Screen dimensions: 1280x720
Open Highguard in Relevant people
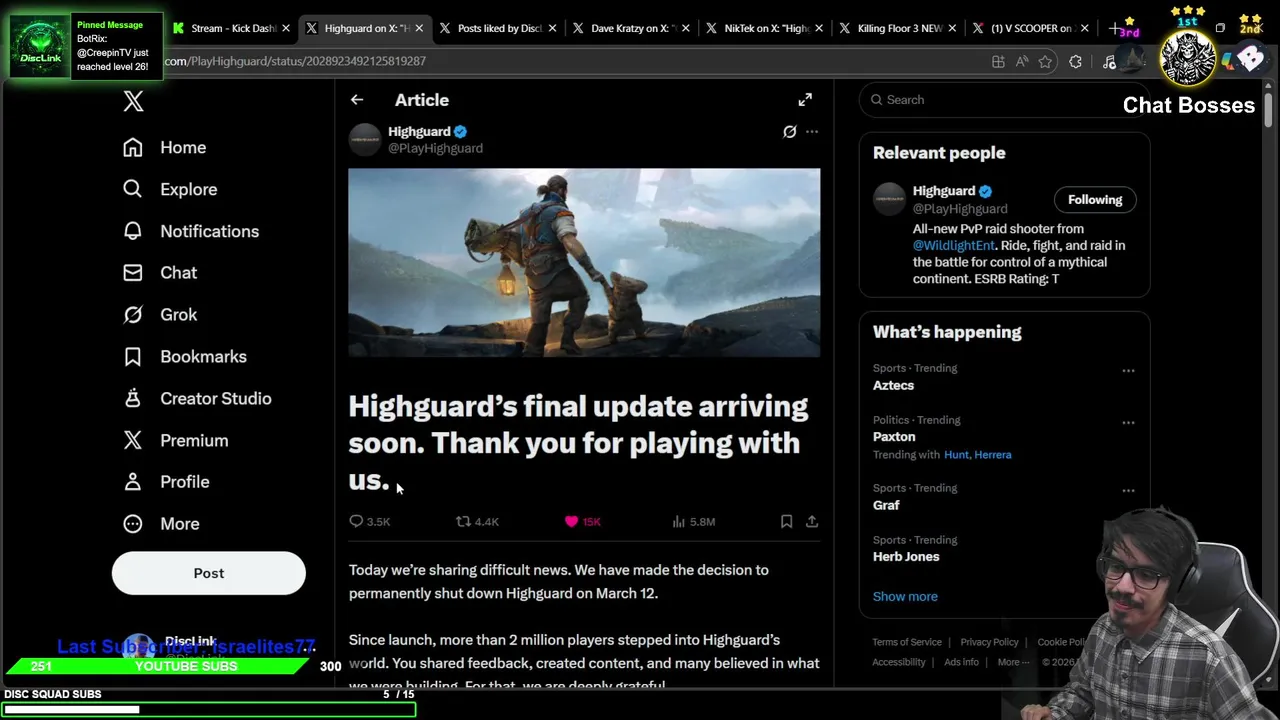coord(944,190)
